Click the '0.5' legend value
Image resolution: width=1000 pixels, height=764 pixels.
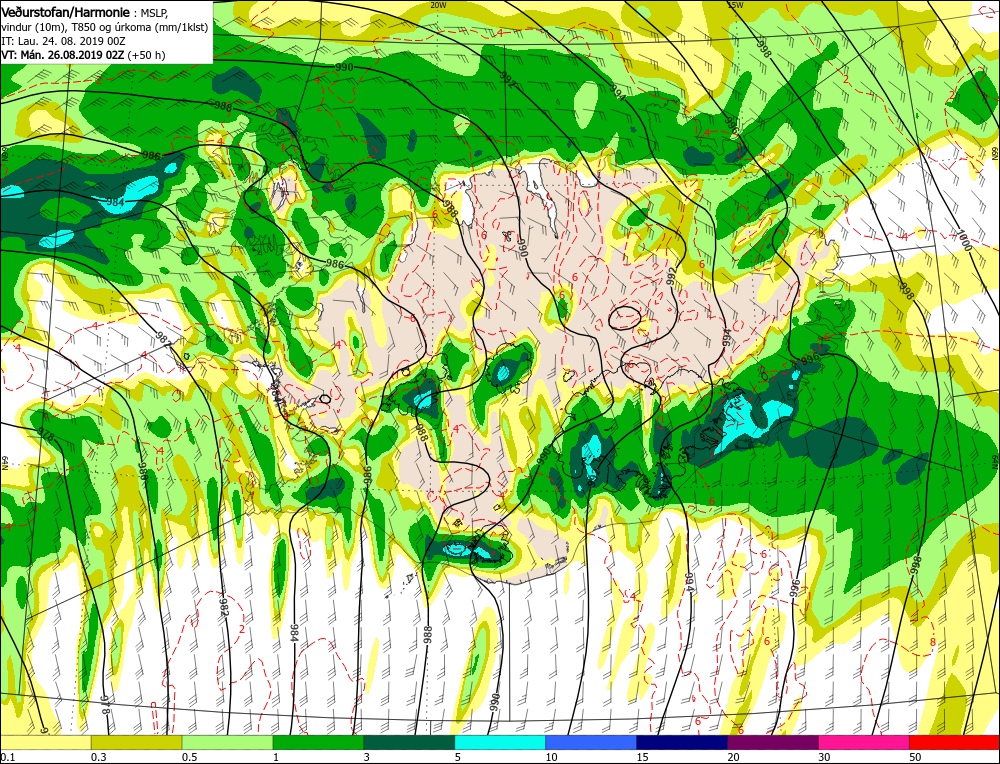190,757
